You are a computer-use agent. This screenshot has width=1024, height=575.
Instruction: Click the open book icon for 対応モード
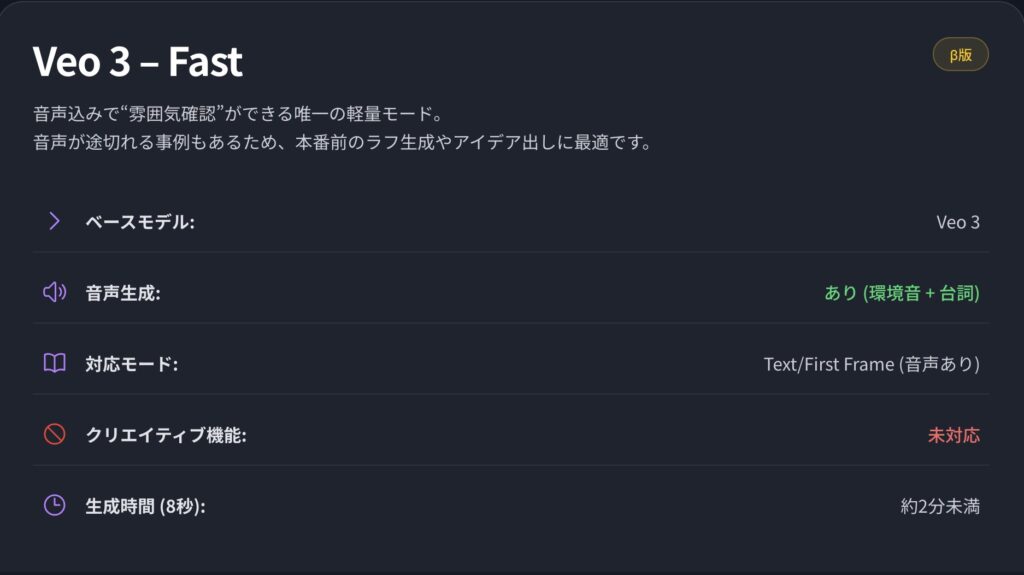pyautogui.click(x=54, y=363)
